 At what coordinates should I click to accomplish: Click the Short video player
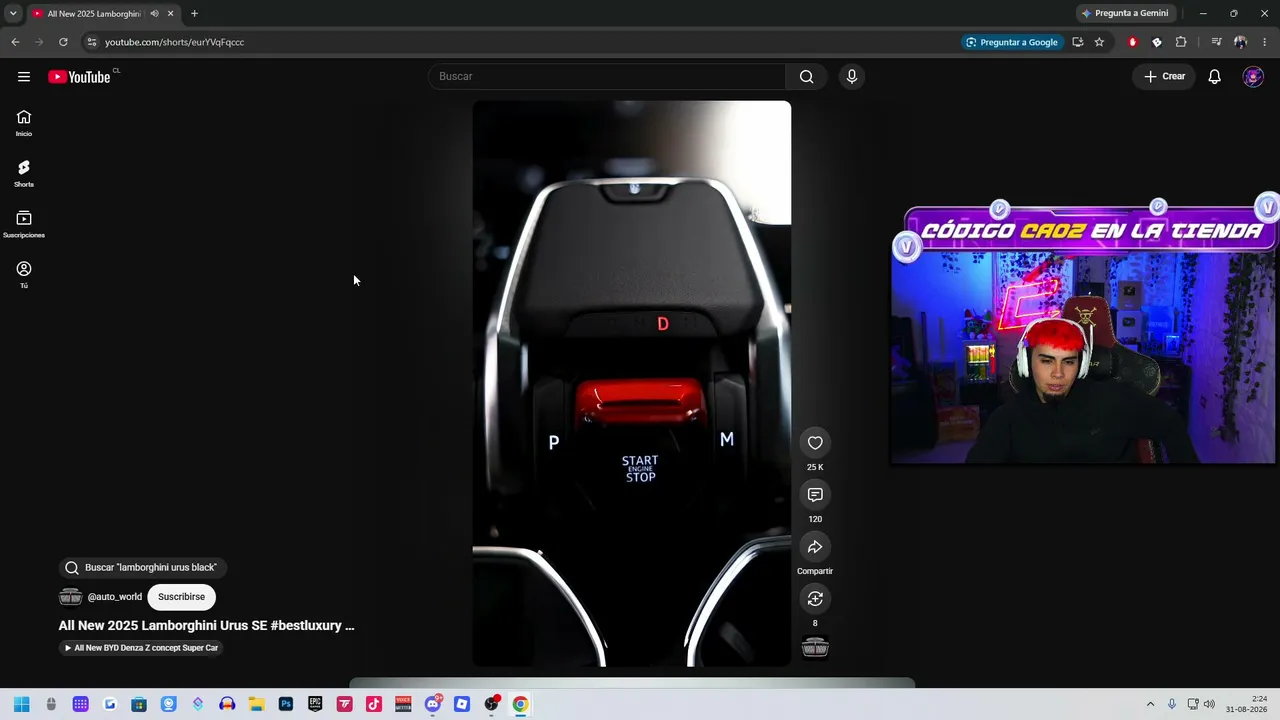[632, 383]
